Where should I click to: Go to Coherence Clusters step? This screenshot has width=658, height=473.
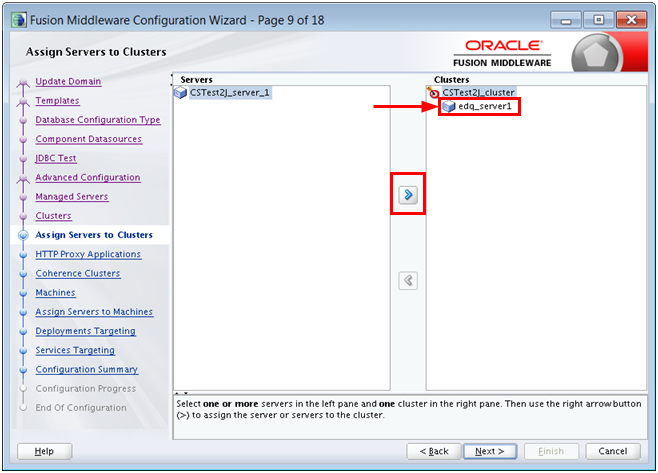78,273
